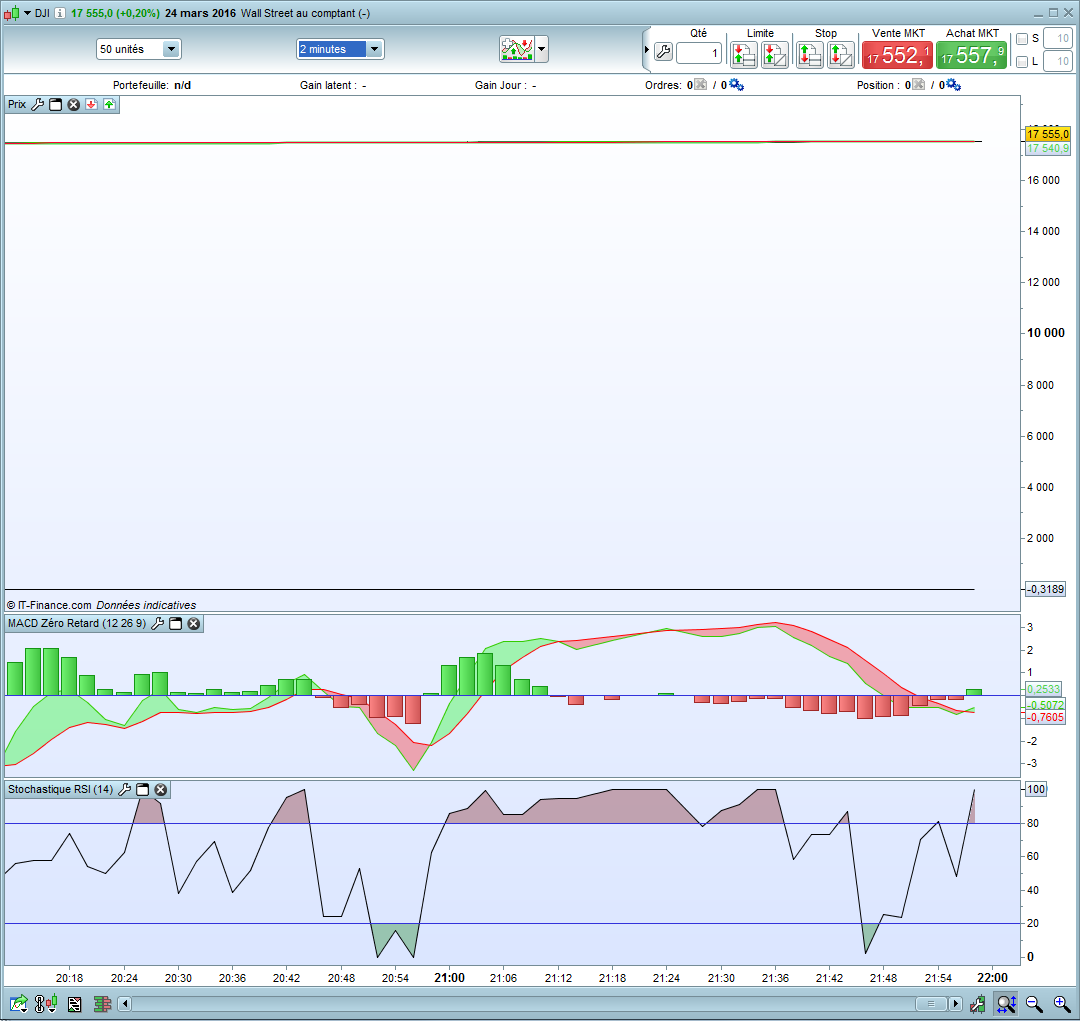The width and height of the screenshot is (1081, 1021).
Task: Click the Portefeuille: n/d text
Action: (152, 85)
